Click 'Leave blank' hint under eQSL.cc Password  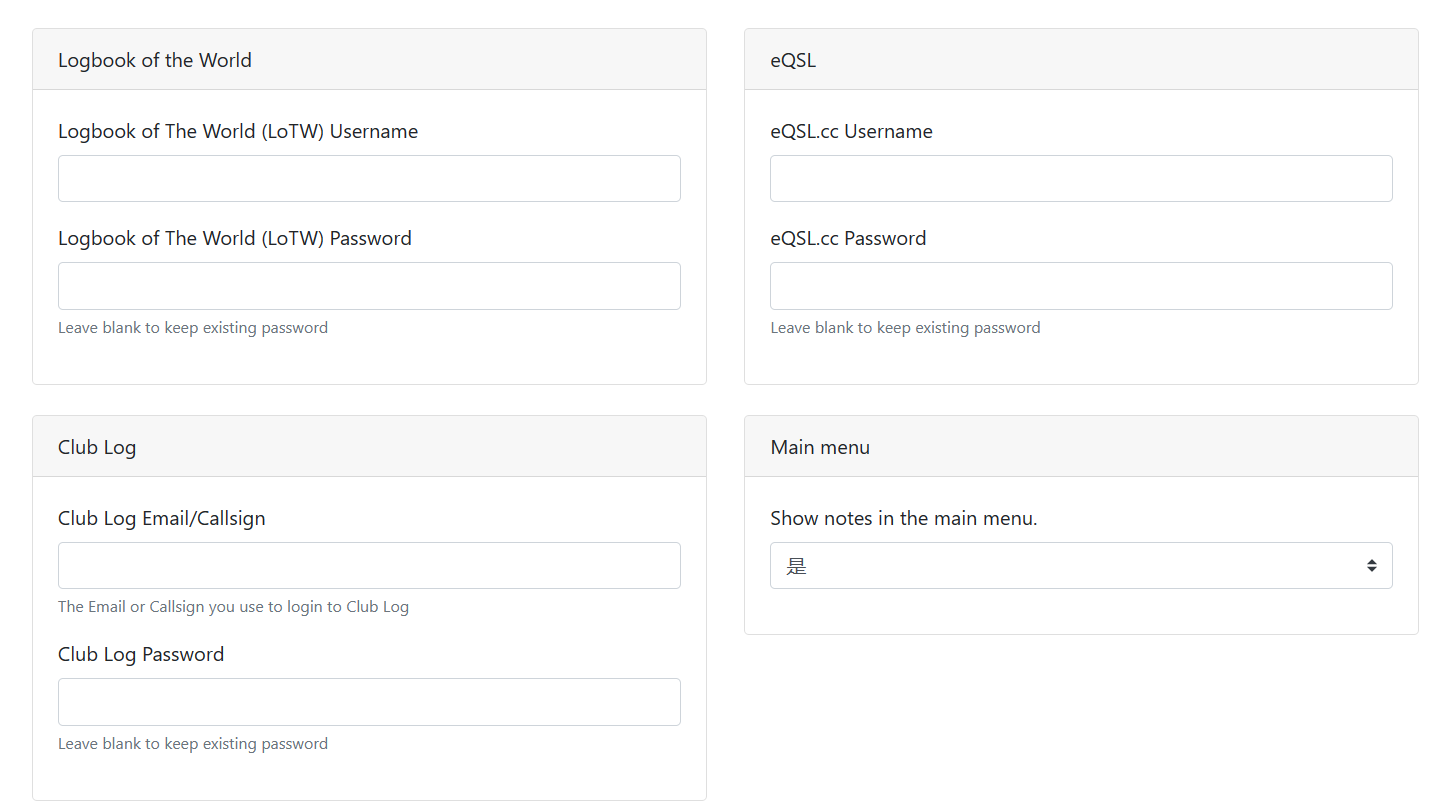coord(905,327)
